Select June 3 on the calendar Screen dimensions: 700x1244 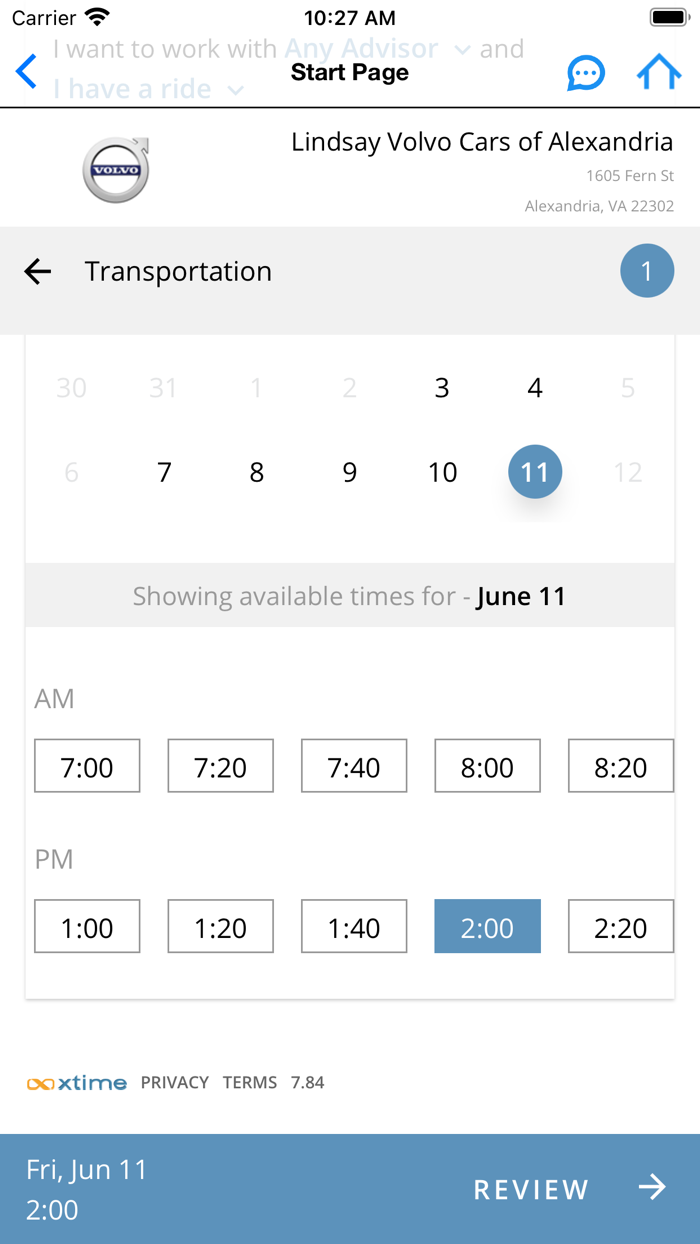(x=442, y=387)
